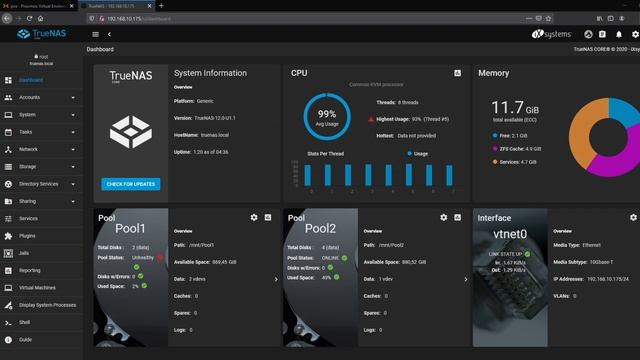Click the browser home button
This screenshot has width=640, height=360.
tap(40, 18)
